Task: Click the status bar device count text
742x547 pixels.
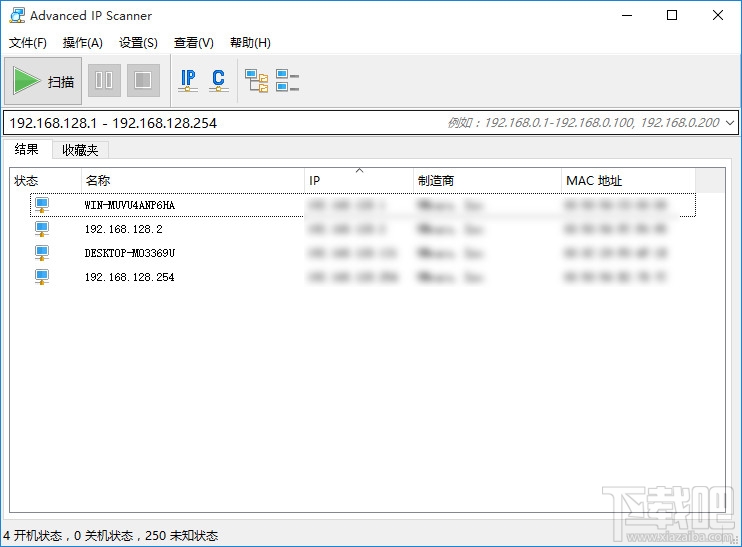Action: coord(111,536)
